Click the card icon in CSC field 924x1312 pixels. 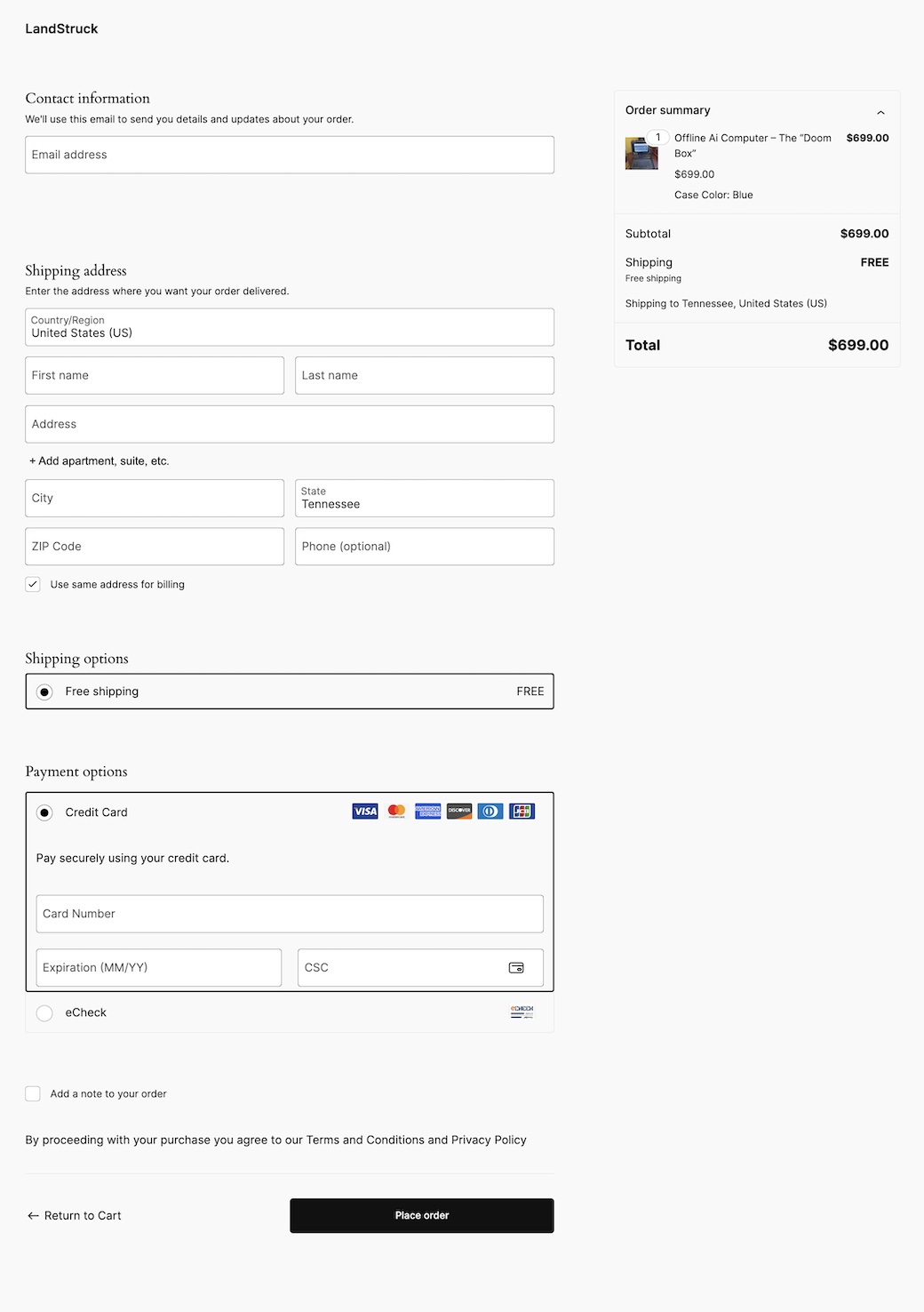pyautogui.click(x=516, y=968)
